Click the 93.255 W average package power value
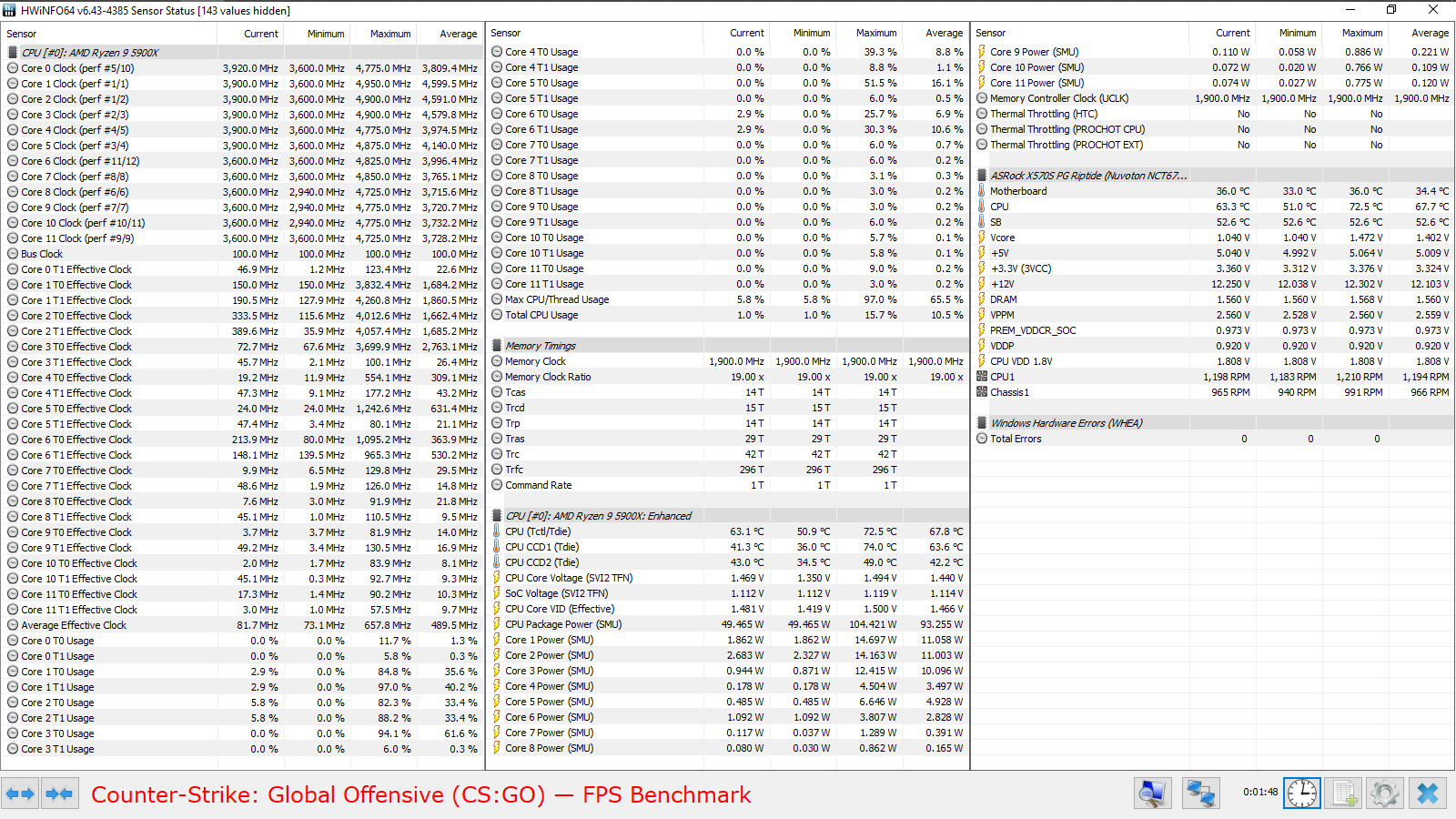This screenshot has height=819, width=1456. click(x=942, y=624)
